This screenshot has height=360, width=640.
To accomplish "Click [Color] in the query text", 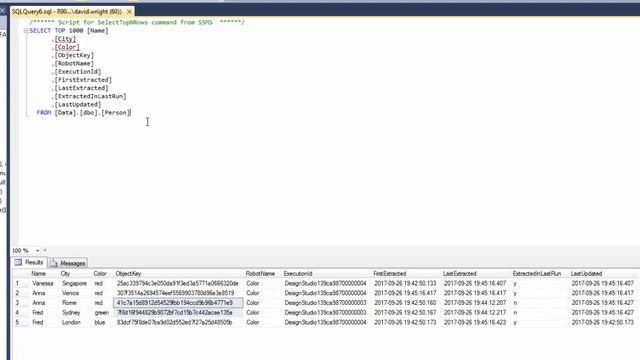I will pyautogui.click(x=67, y=47).
